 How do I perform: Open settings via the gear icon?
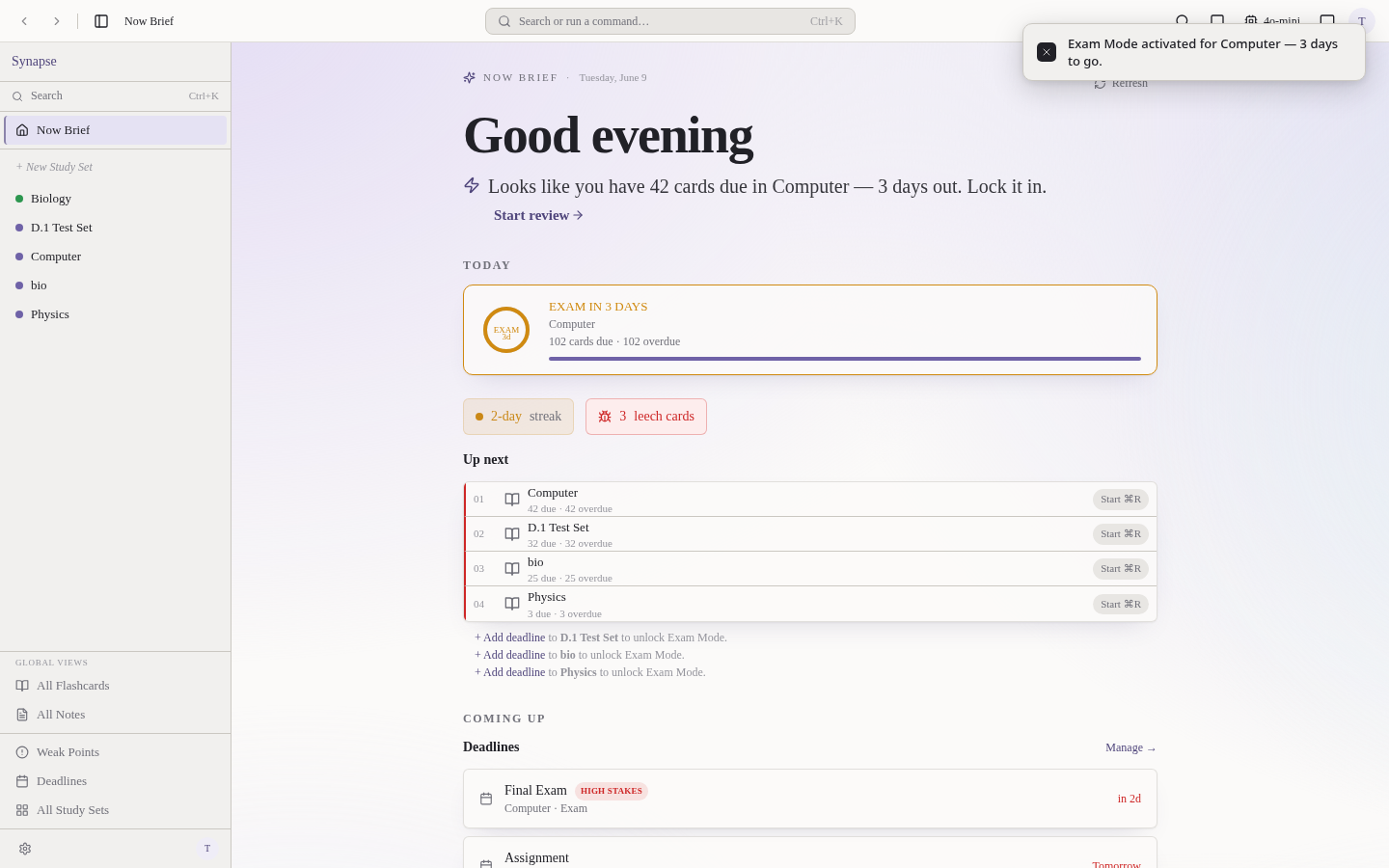(25, 849)
